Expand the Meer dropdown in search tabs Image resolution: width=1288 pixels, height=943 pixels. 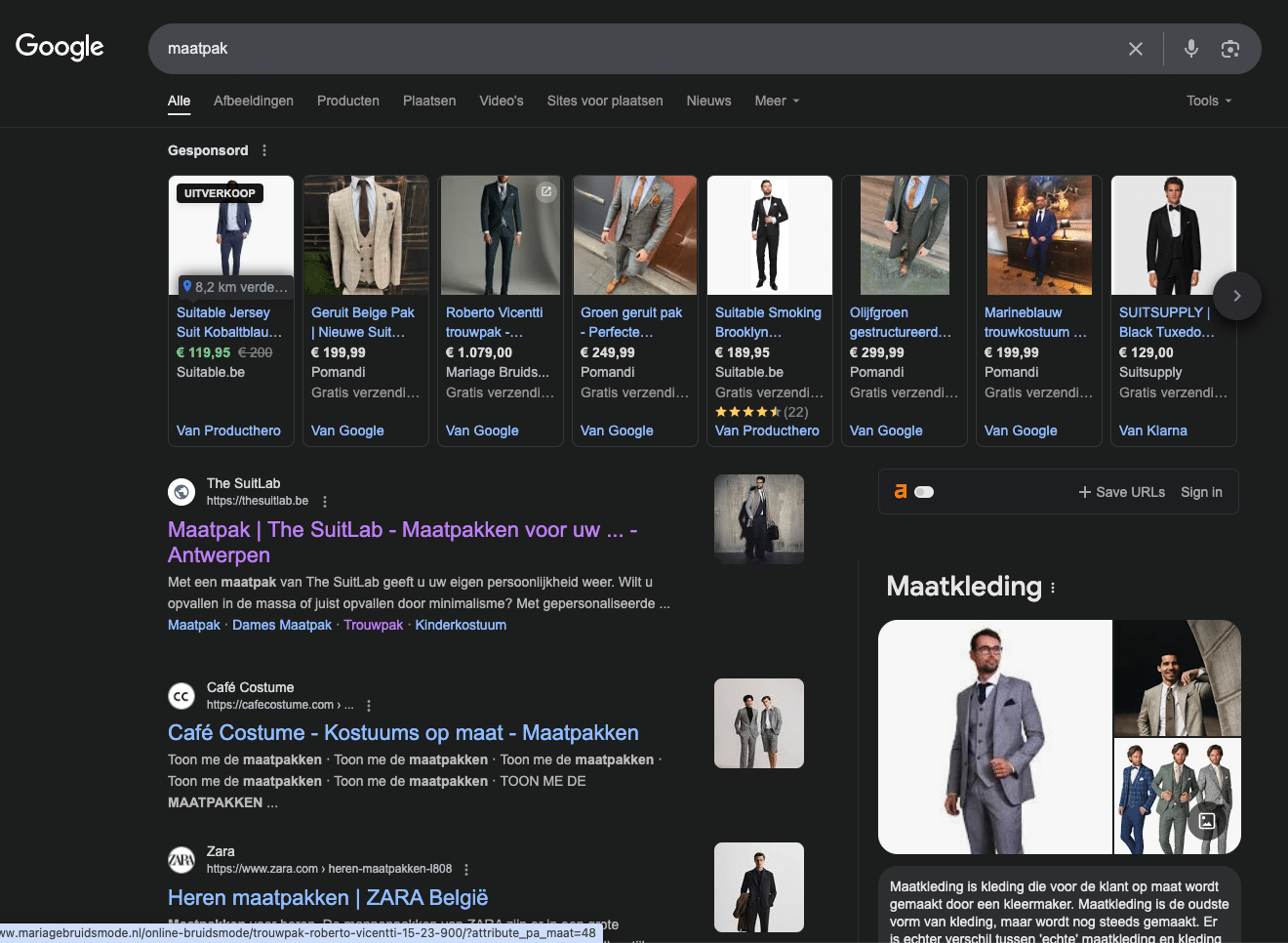click(x=777, y=101)
